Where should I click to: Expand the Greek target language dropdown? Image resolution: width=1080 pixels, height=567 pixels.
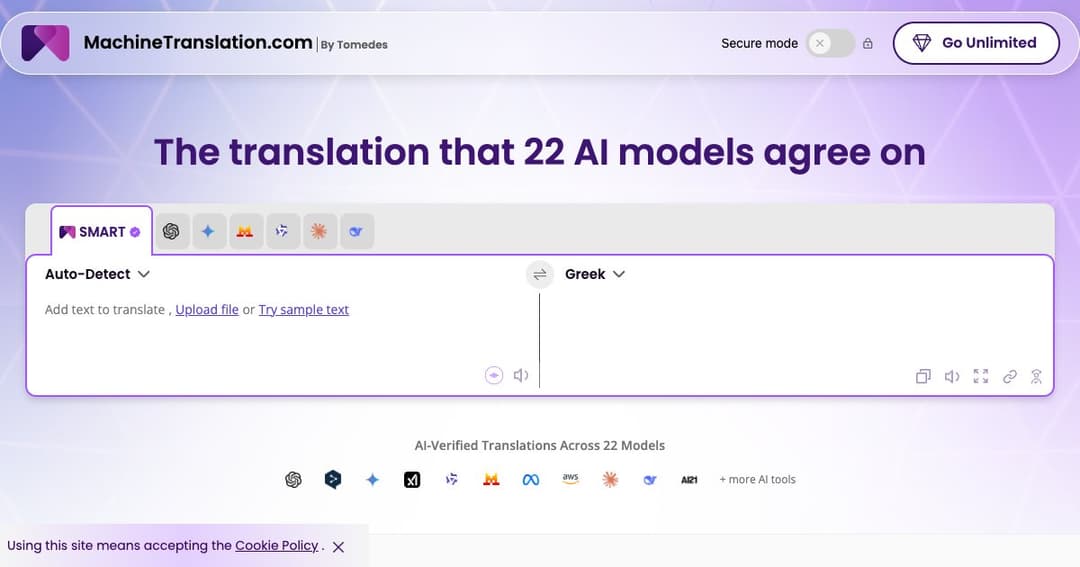click(x=594, y=274)
